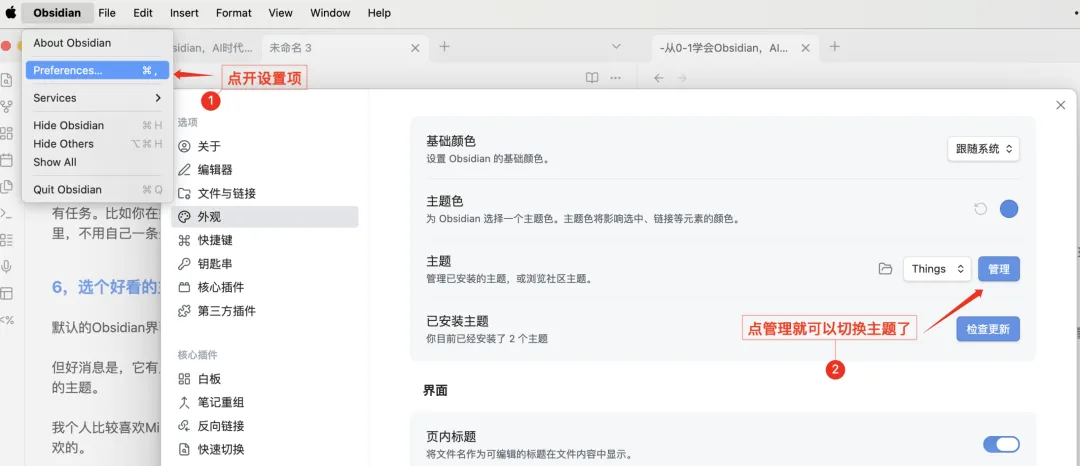Click the templates copy-files ribbon icon
The height and width of the screenshot is (466, 1080).
pos(7,187)
